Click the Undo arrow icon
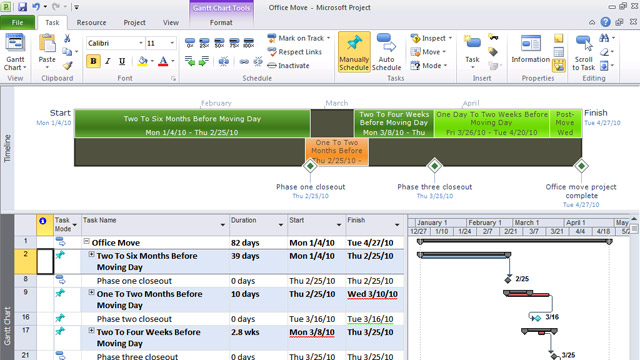Viewport: 640px width, 360px height. (36, 7)
